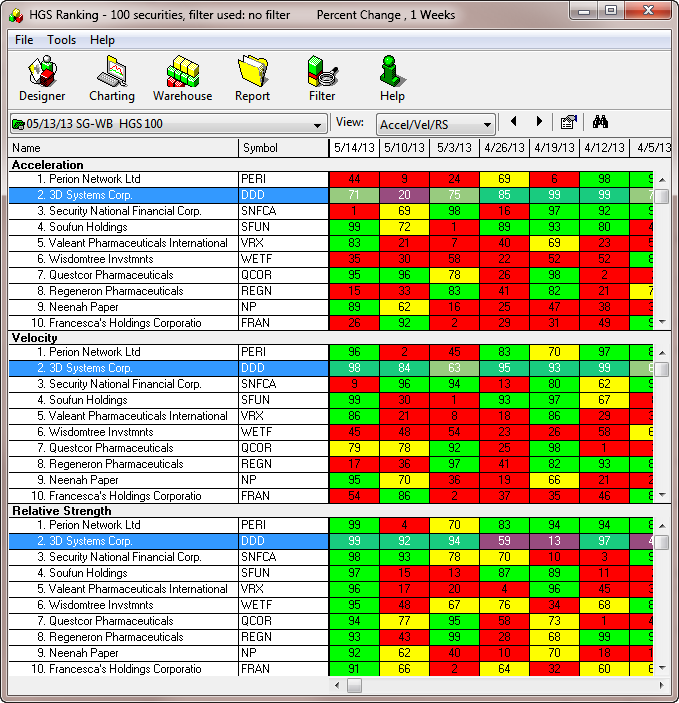Launch the Charting tool
This screenshot has height=703, width=679.
tap(112, 79)
